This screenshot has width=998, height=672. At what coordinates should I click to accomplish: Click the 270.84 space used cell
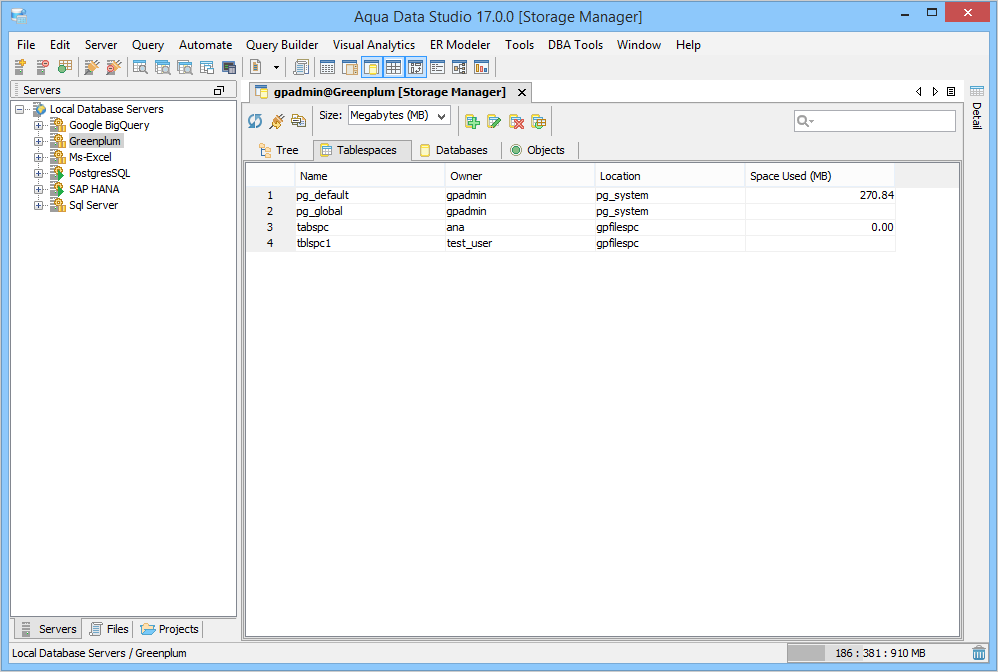coord(820,195)
